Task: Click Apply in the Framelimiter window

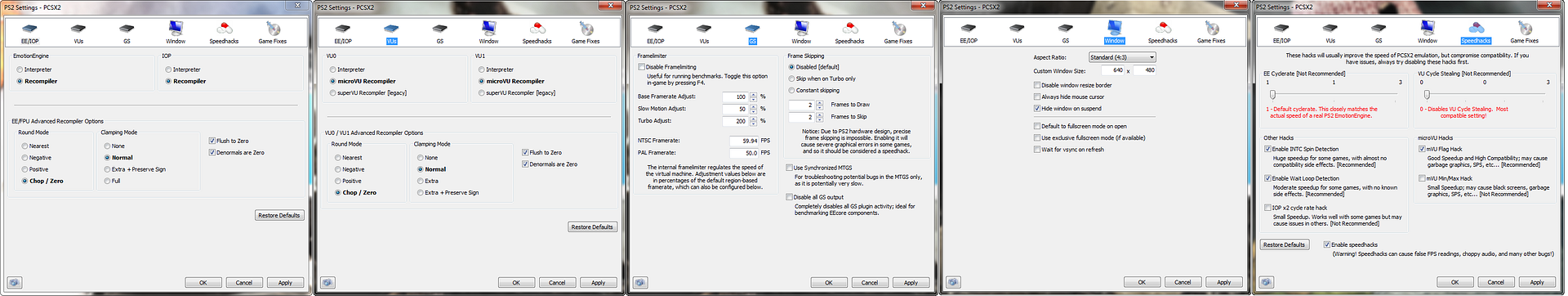Action: coord(911,282)
